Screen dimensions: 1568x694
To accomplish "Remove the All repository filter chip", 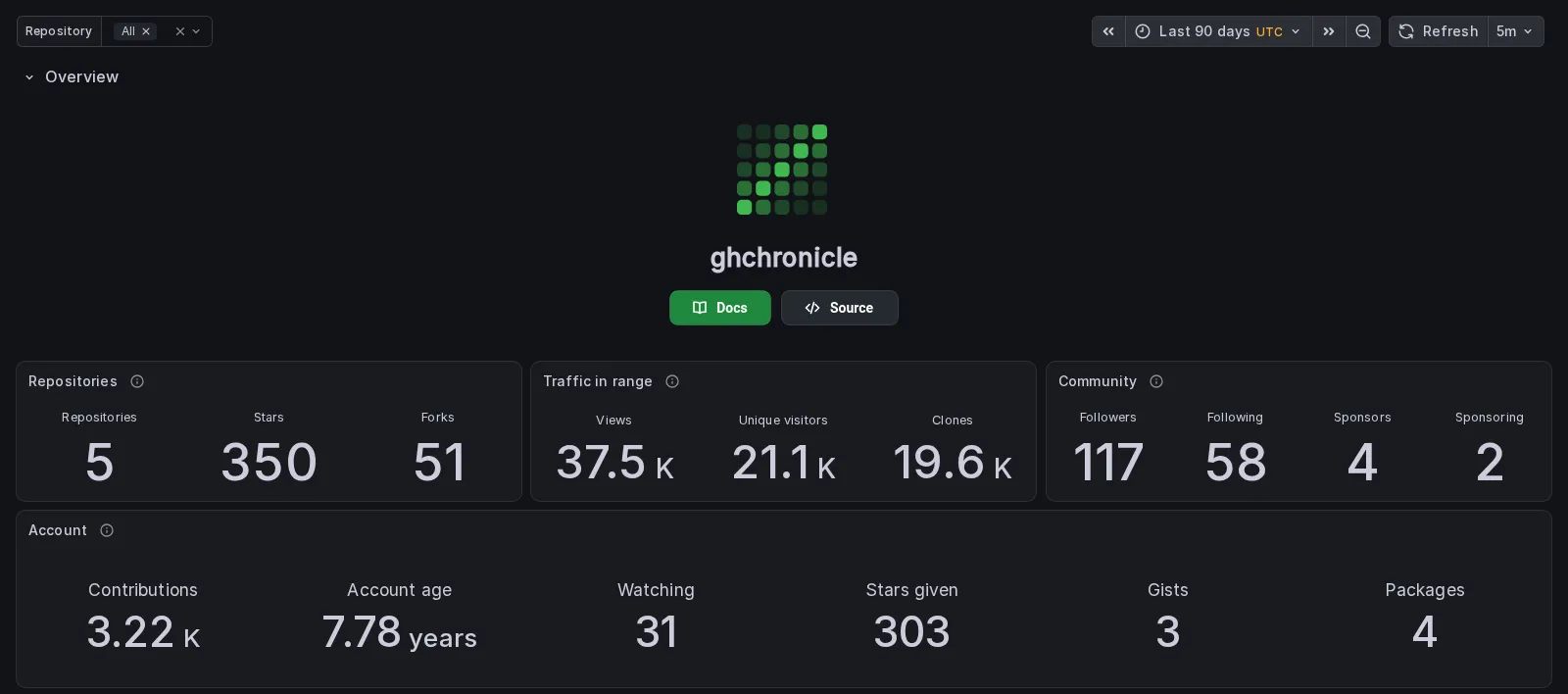I will [146, 31].
